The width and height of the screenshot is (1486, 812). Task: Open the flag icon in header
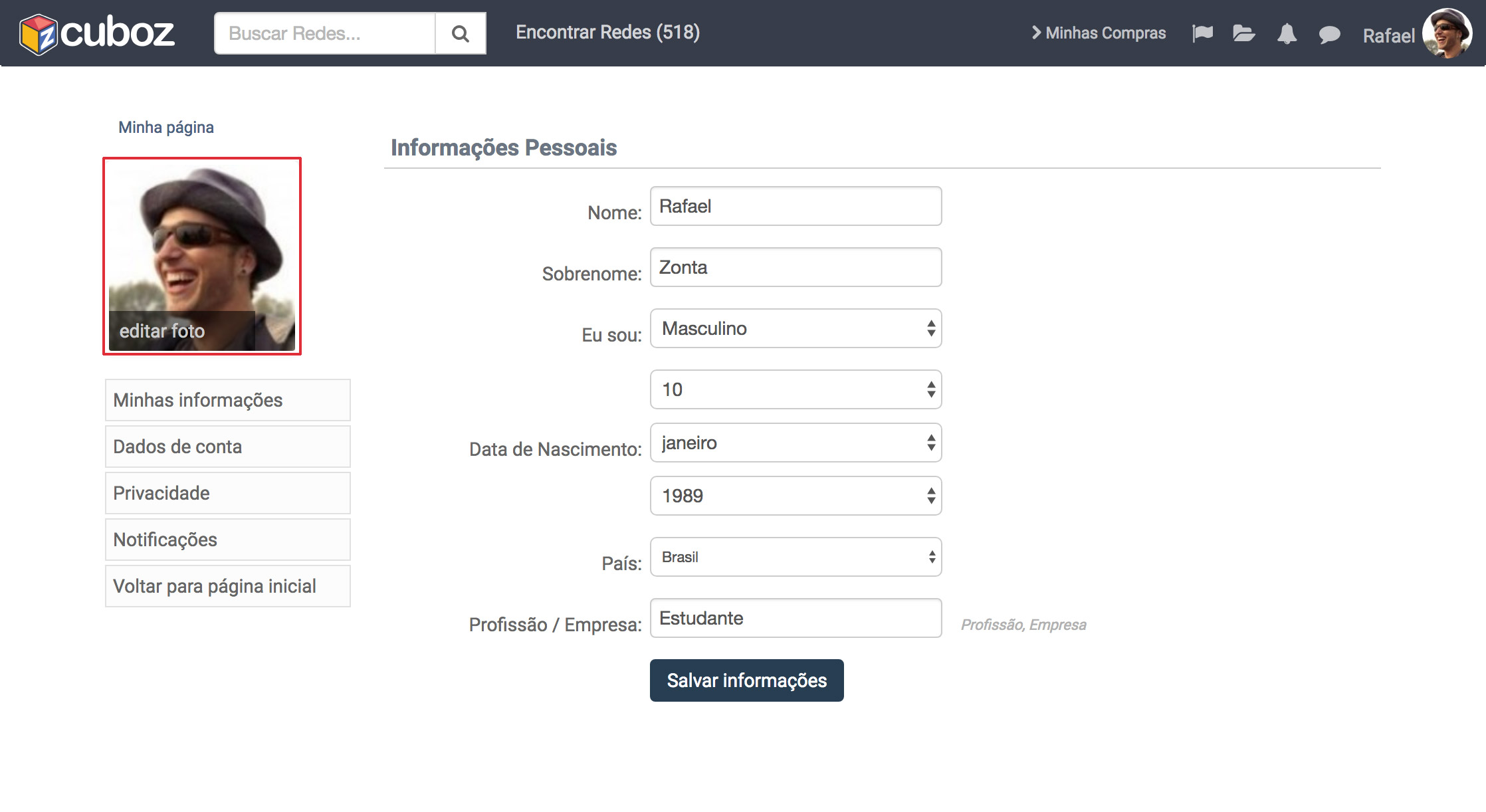pyautogui.click(x=1202, y=33)
